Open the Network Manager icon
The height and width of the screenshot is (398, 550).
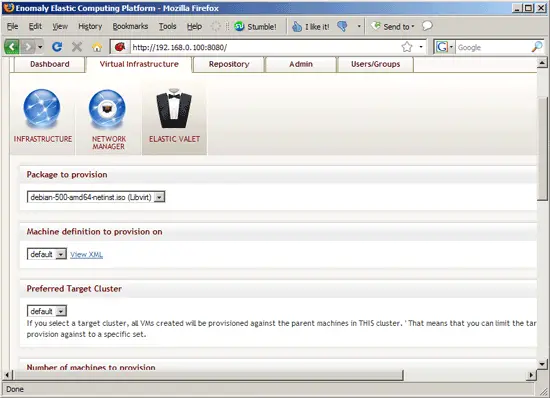click(x=107, y=109)
